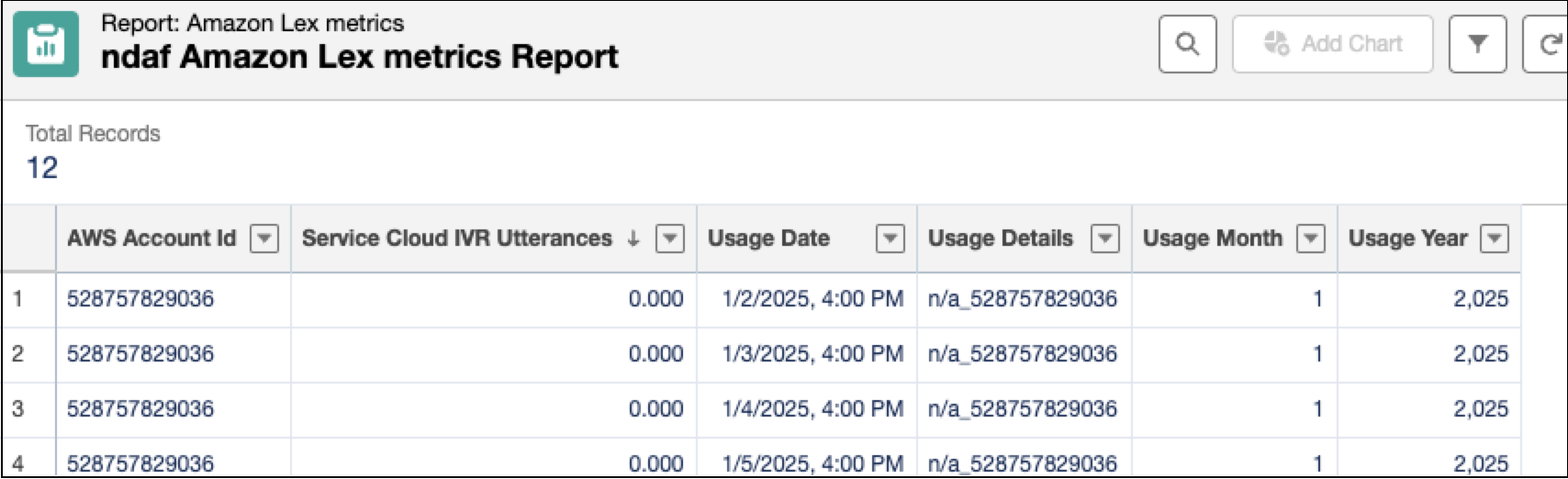Viewport: 1568px width, 479px height.
Task: Open the Usage Year column dropdown
Action: point(1495,239)
